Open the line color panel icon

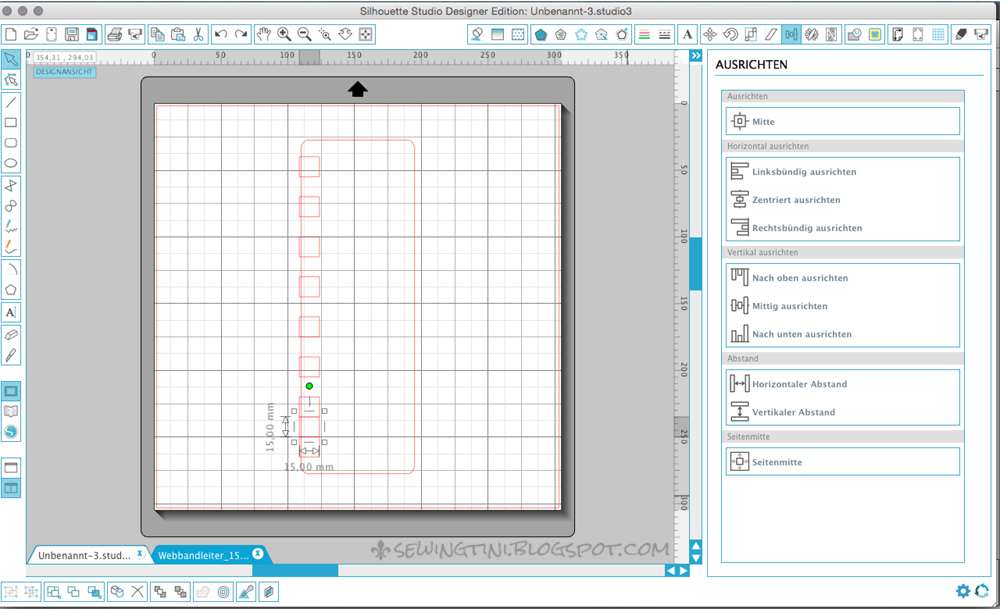pyautogui.click(x=644, y=34)
